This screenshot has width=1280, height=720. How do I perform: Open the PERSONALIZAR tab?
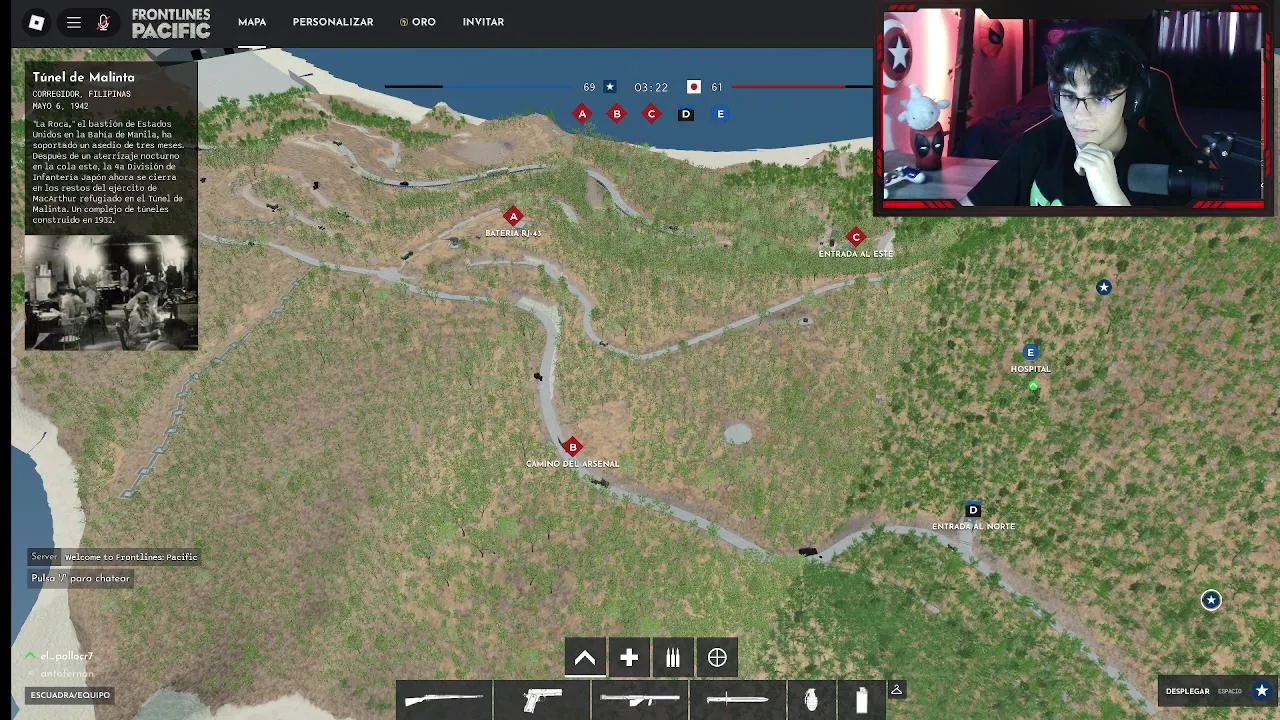(333, 22)
